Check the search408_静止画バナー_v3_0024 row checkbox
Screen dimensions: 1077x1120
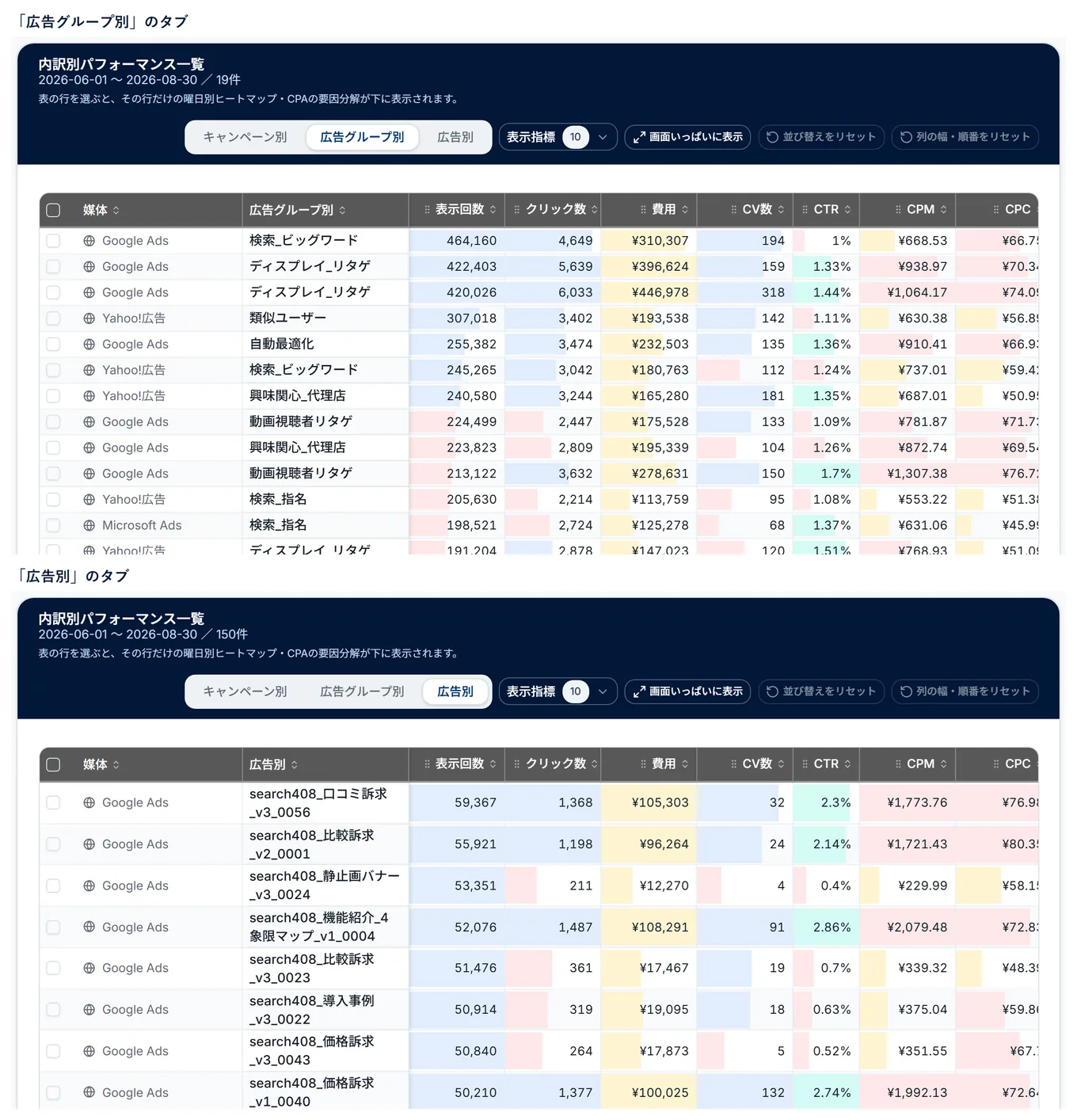[x=53, y=886]
